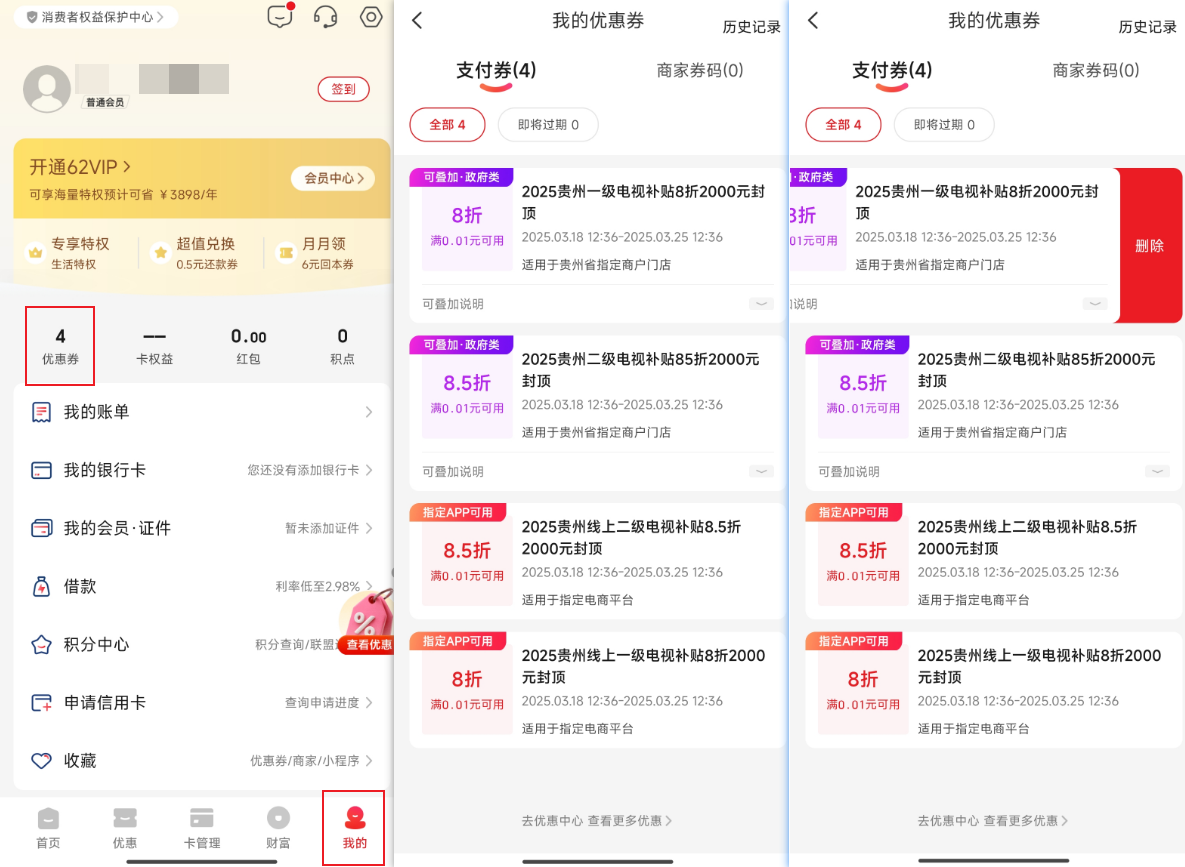1185x867 pixels.
Task: Open 您还没有添加银行卡 chevron
Action: 369,470
